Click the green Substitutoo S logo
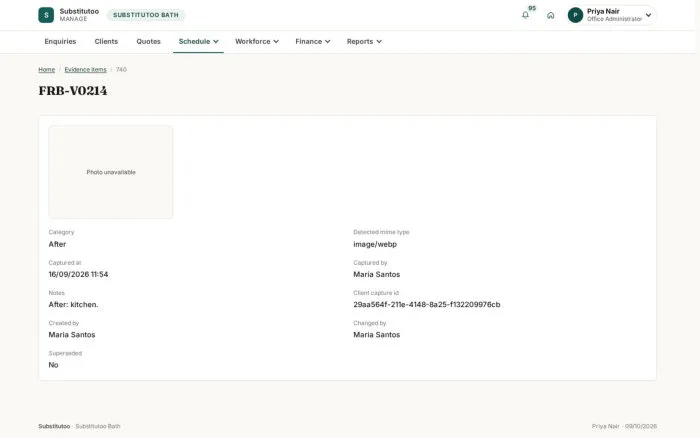 tap(46, 15)
